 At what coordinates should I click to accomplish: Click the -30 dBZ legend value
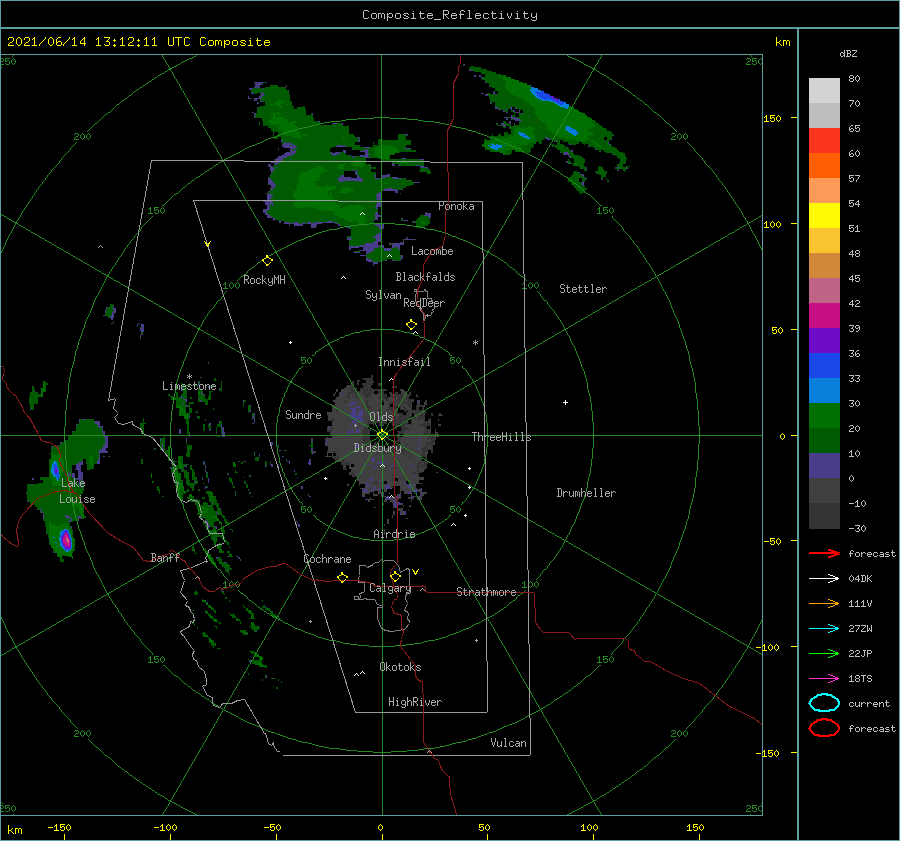[x=857, y=528]
